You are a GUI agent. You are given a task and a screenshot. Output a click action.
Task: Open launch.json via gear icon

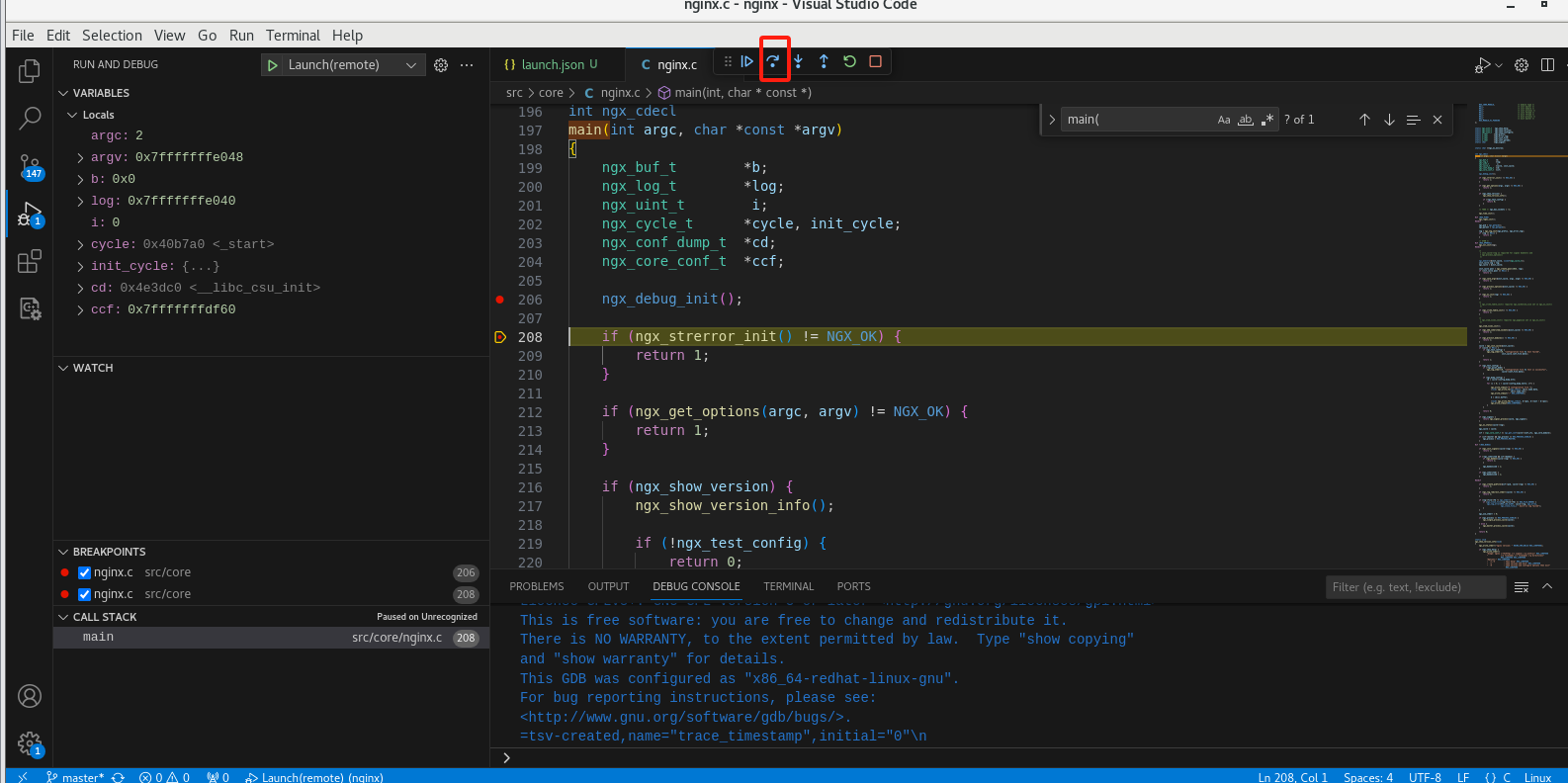441,65
